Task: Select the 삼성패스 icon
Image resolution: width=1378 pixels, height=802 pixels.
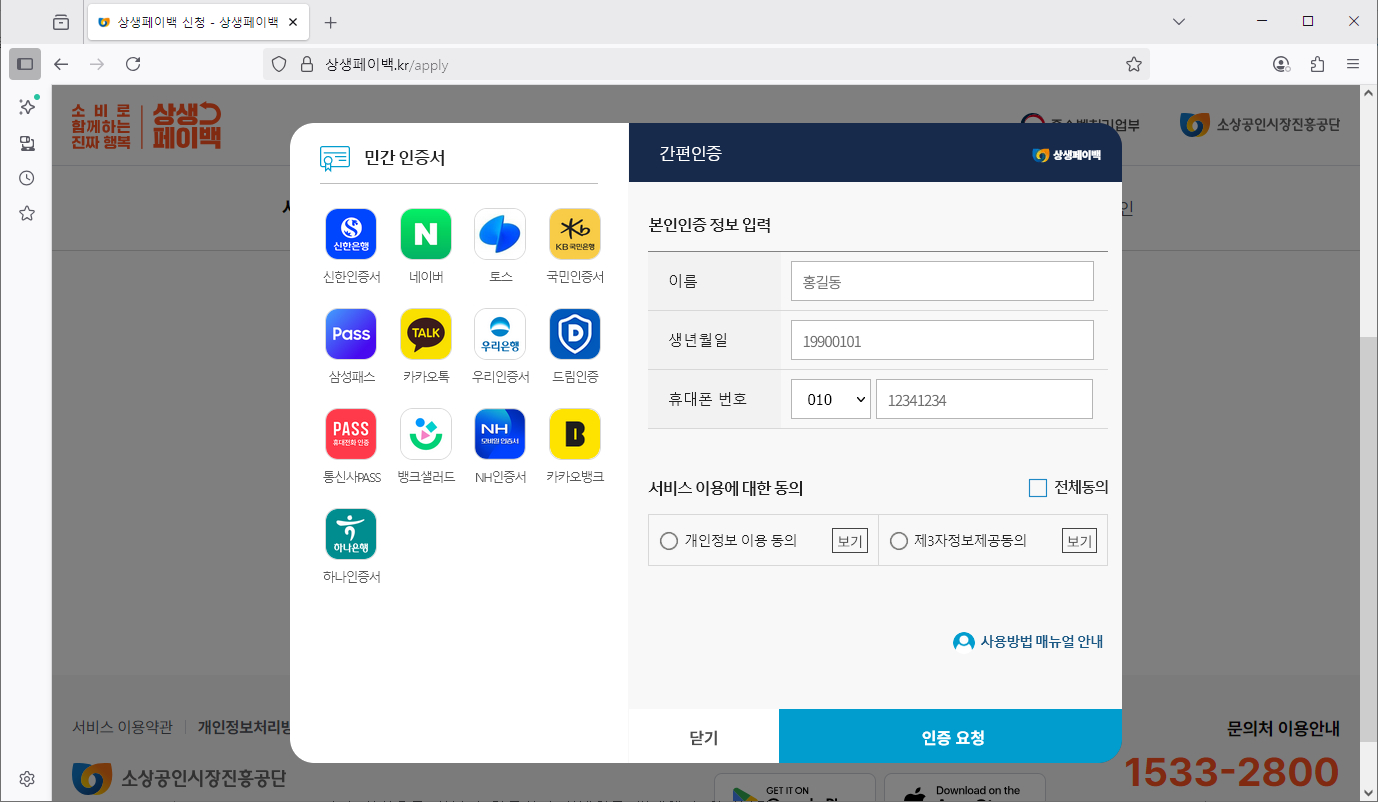Action: pos(351,334)
